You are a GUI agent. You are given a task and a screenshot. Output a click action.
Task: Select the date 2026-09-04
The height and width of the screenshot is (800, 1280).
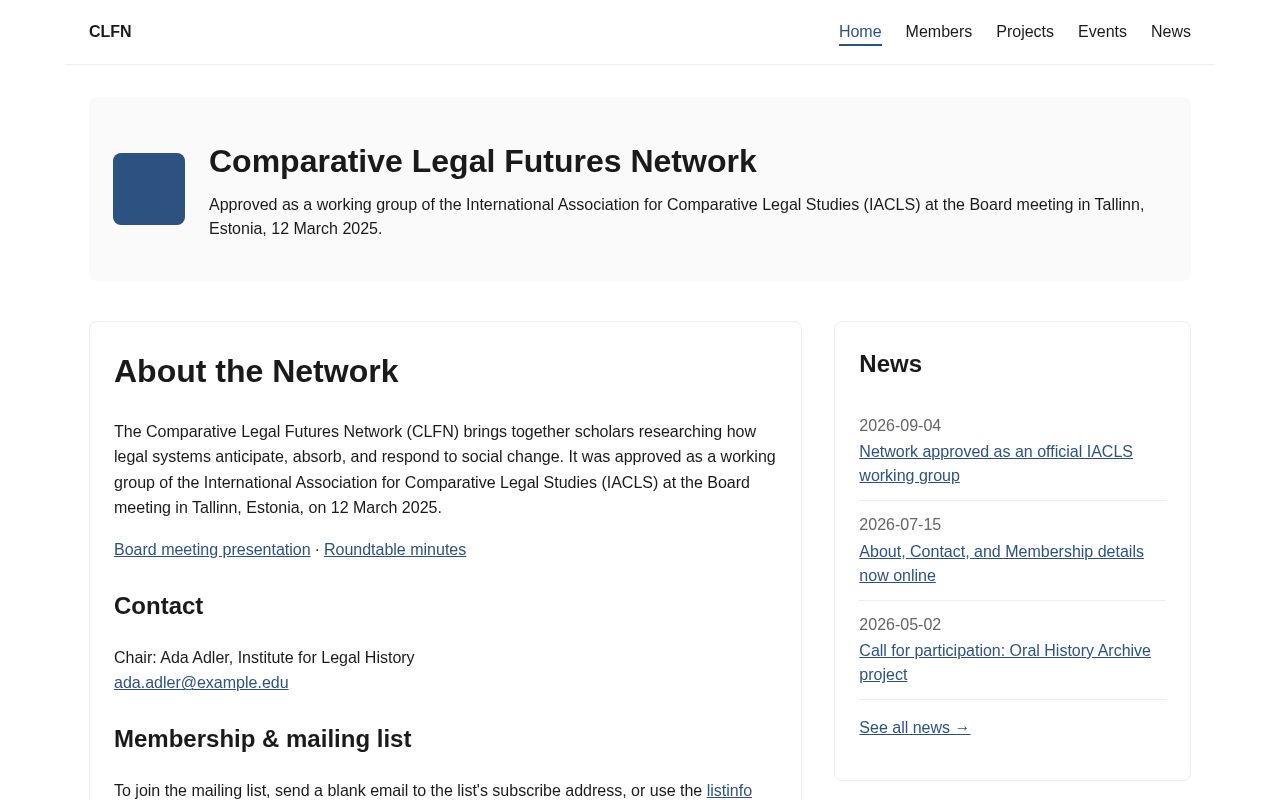(x=900, y=426)
